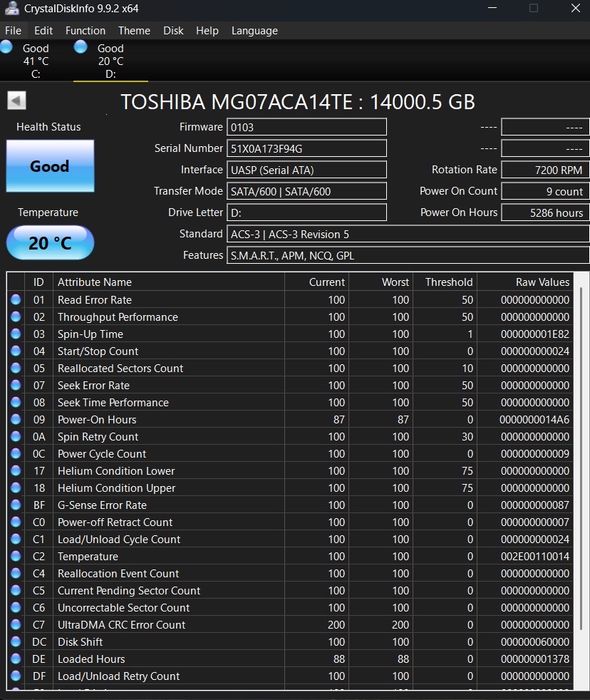Click the Serial Number field
The height and width of the screenshot is (700, 590).
point(307,149)
